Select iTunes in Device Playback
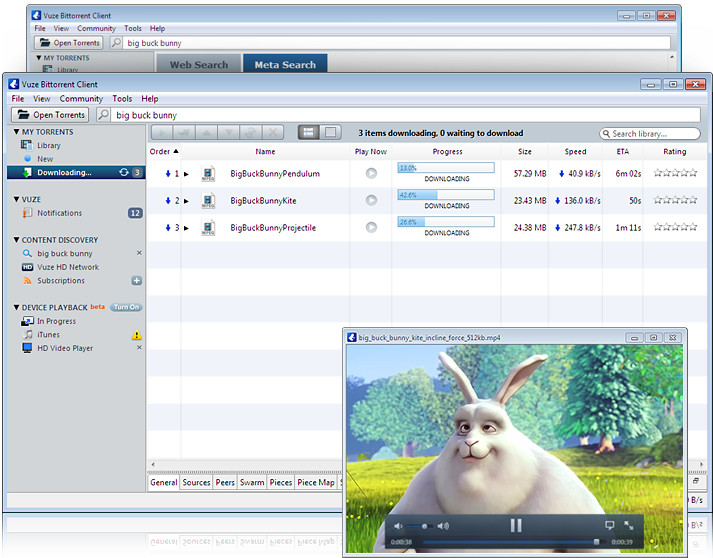This screenshot has width=713, height=558. click(x=48, y=335)
